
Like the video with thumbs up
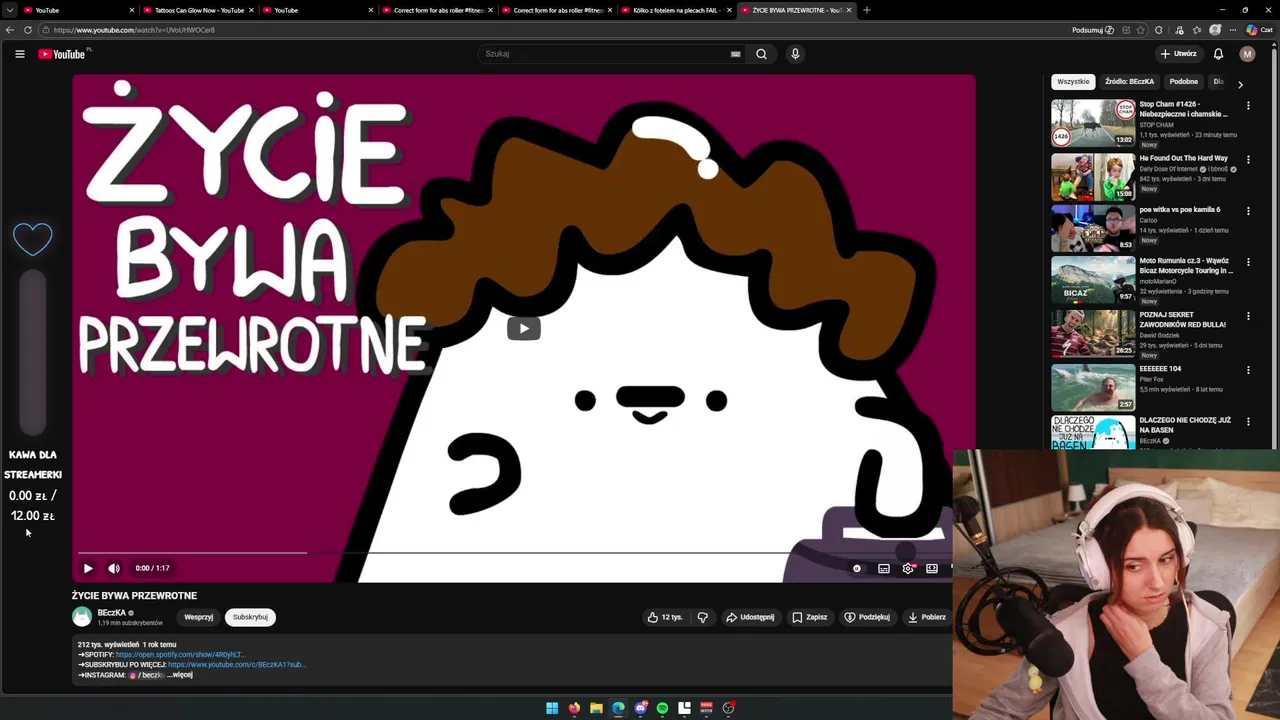pyautogui.click(x=664, y=617)
